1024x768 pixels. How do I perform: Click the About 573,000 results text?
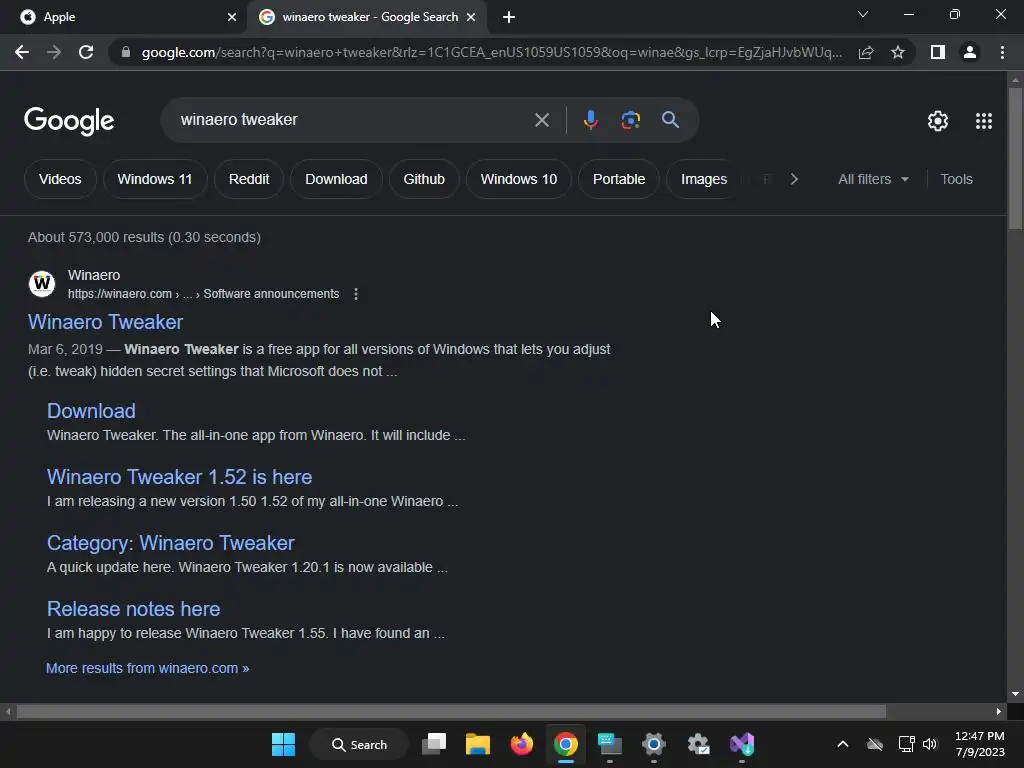pyautogui.click(x=144, y=237)
